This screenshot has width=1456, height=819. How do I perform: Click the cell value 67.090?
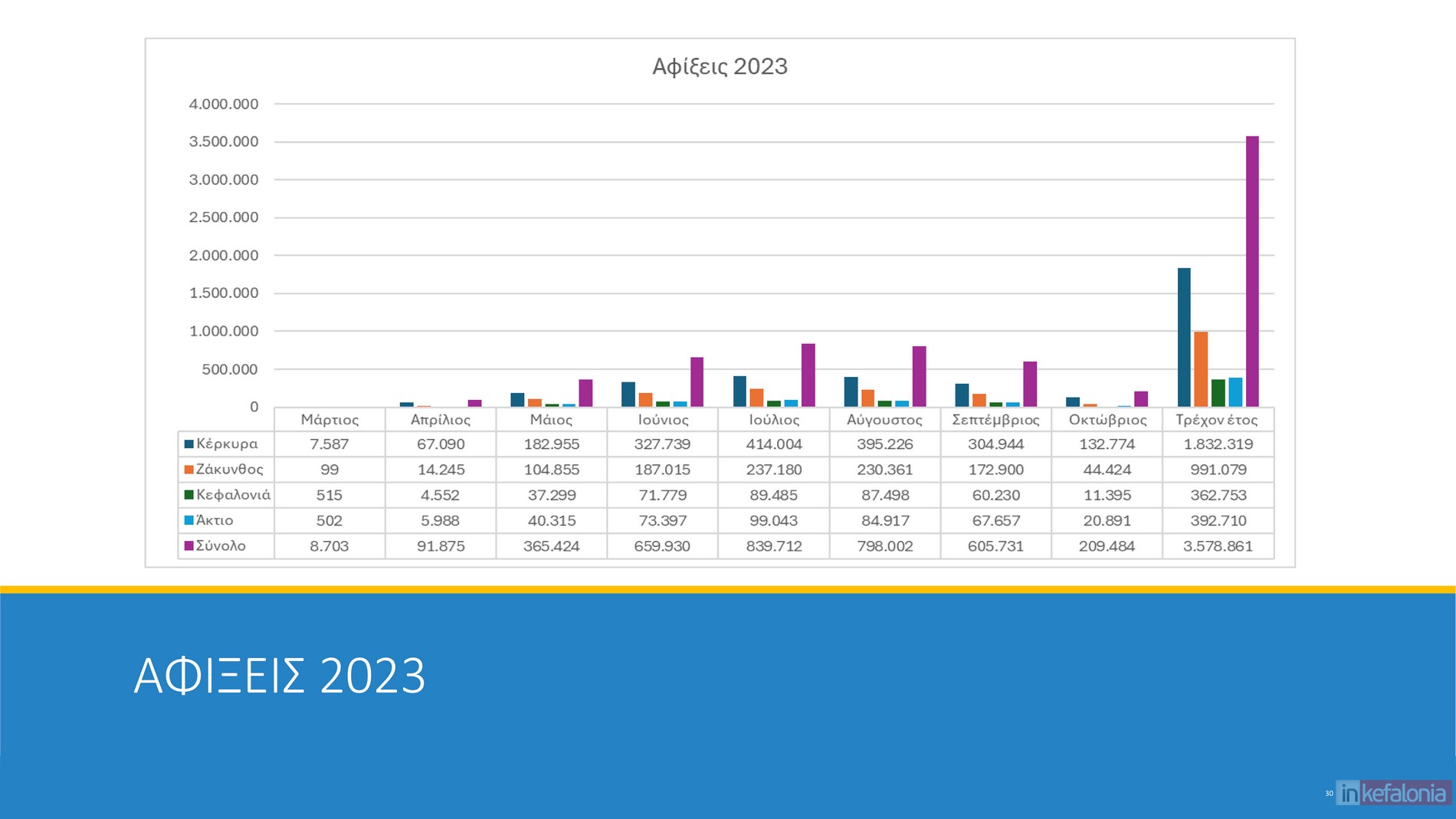pyautogui.click(x=441, y=444)
